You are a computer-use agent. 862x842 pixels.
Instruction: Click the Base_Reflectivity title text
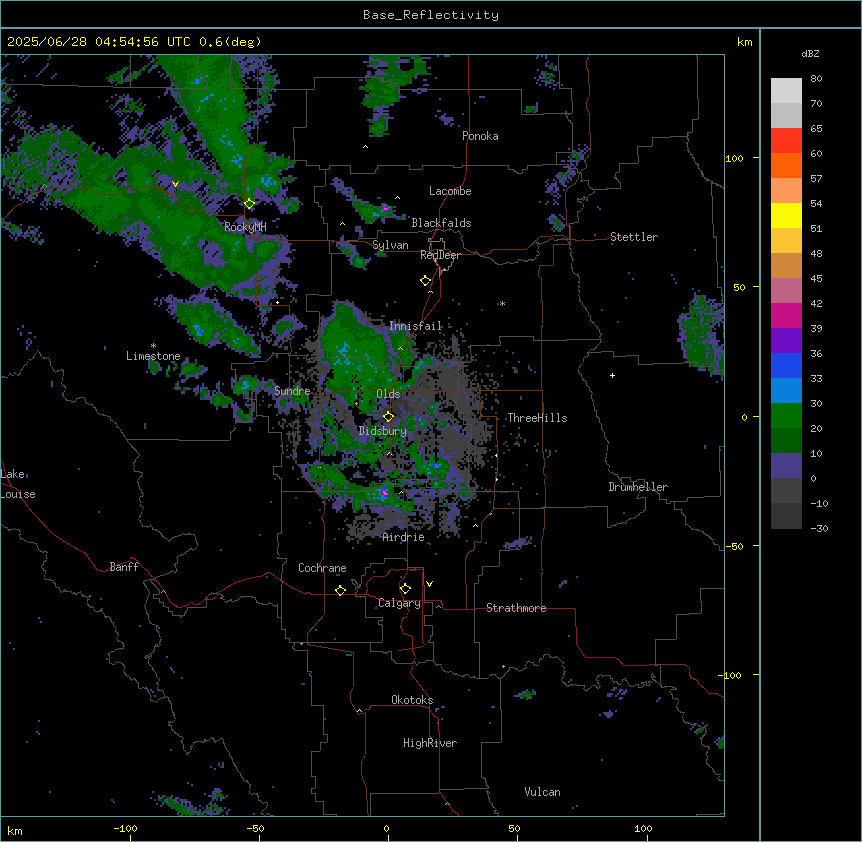pyautogui.click(x=431, y=15)
